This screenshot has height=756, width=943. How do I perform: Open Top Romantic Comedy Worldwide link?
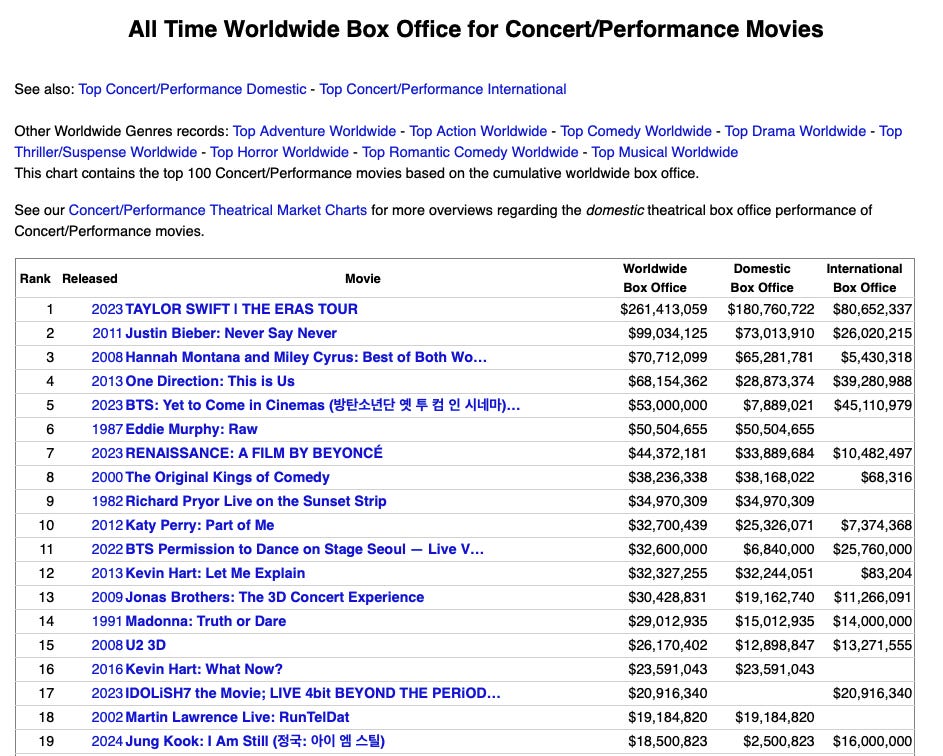point(470,152)
